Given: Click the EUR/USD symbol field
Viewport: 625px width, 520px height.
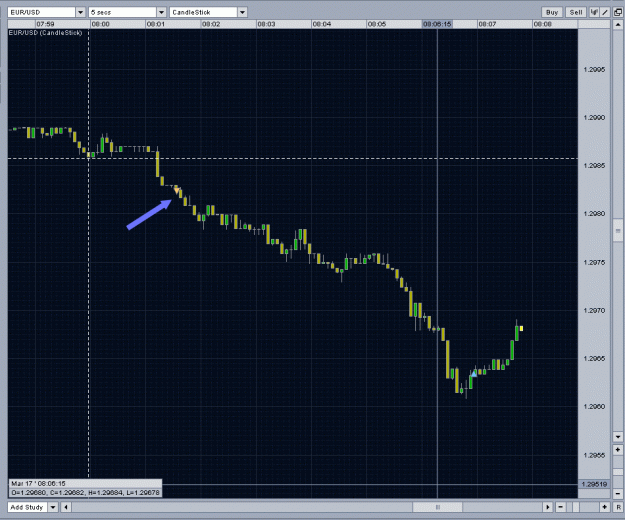Looking at the screenshot, I should 41,12.
